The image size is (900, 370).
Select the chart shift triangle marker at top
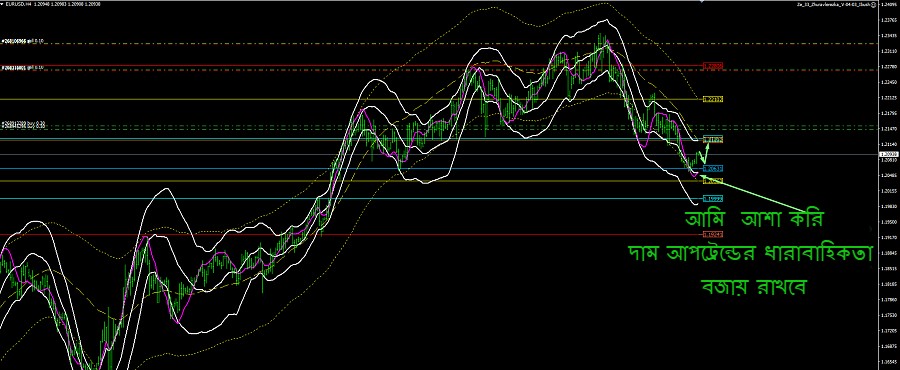pyautogui.click(x=701, y=2)
